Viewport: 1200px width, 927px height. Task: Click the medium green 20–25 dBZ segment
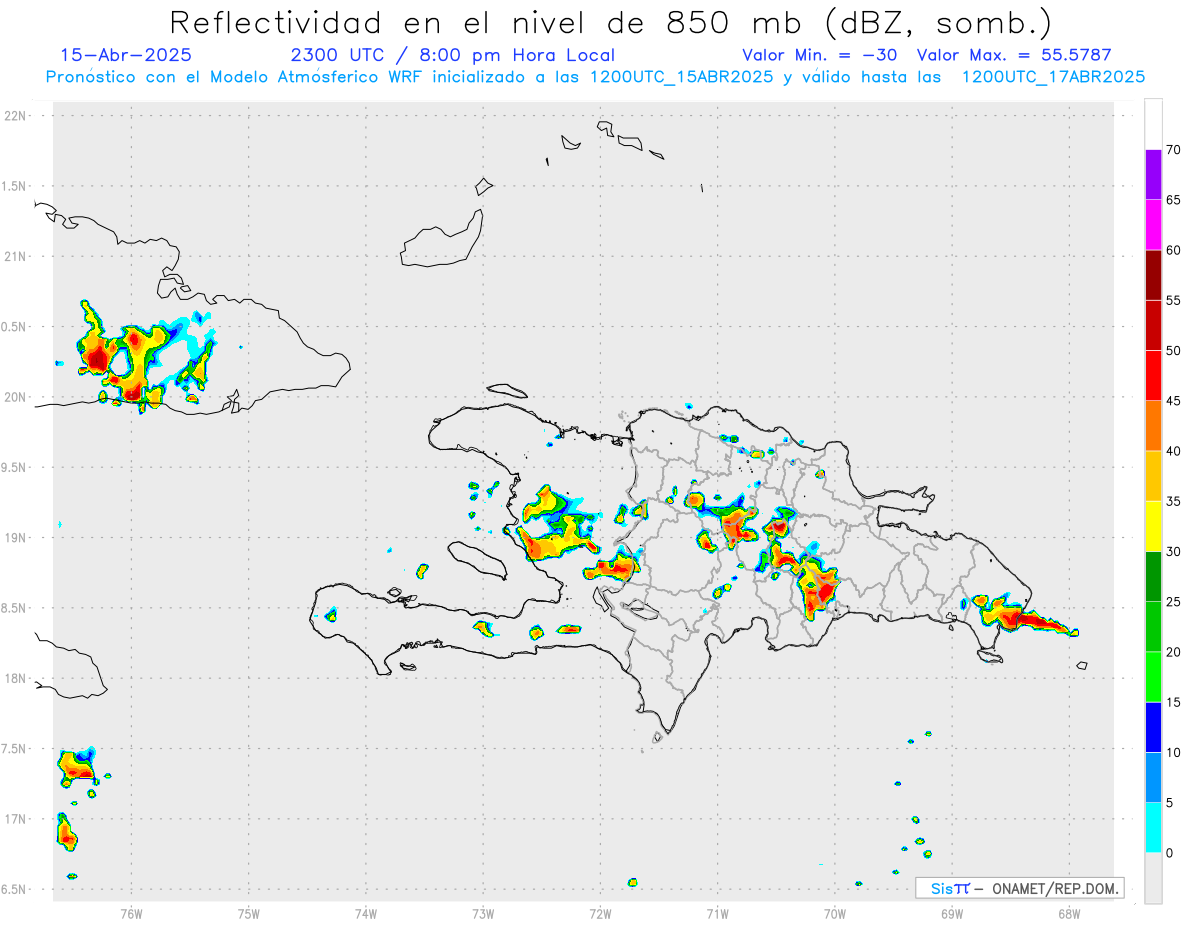click(x=1153, y=627)
